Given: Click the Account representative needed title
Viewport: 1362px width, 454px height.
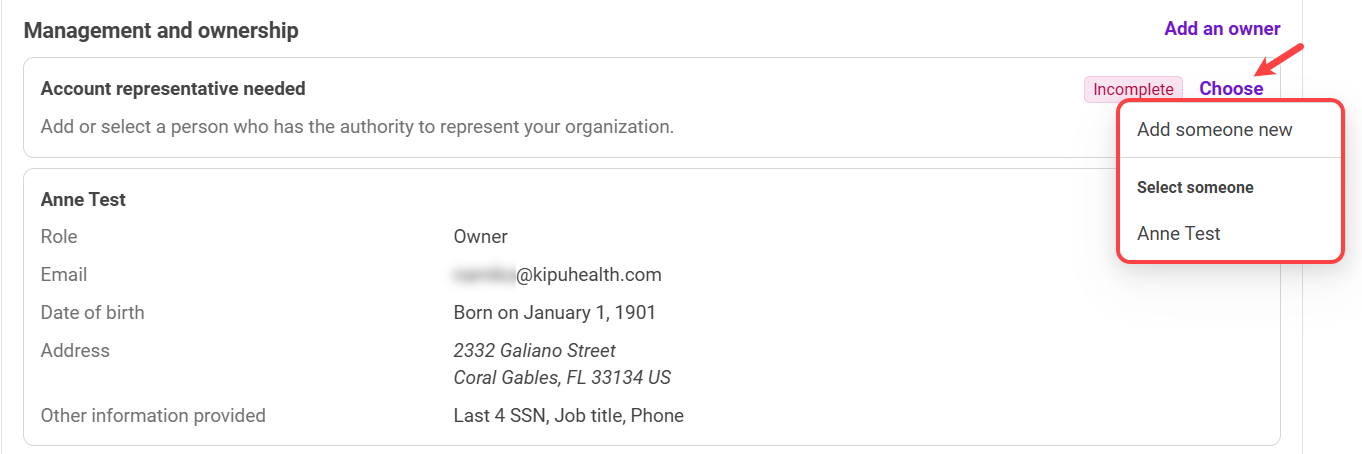Looking at the screenshot, I should pyautogui.click(x=173, y=89).
